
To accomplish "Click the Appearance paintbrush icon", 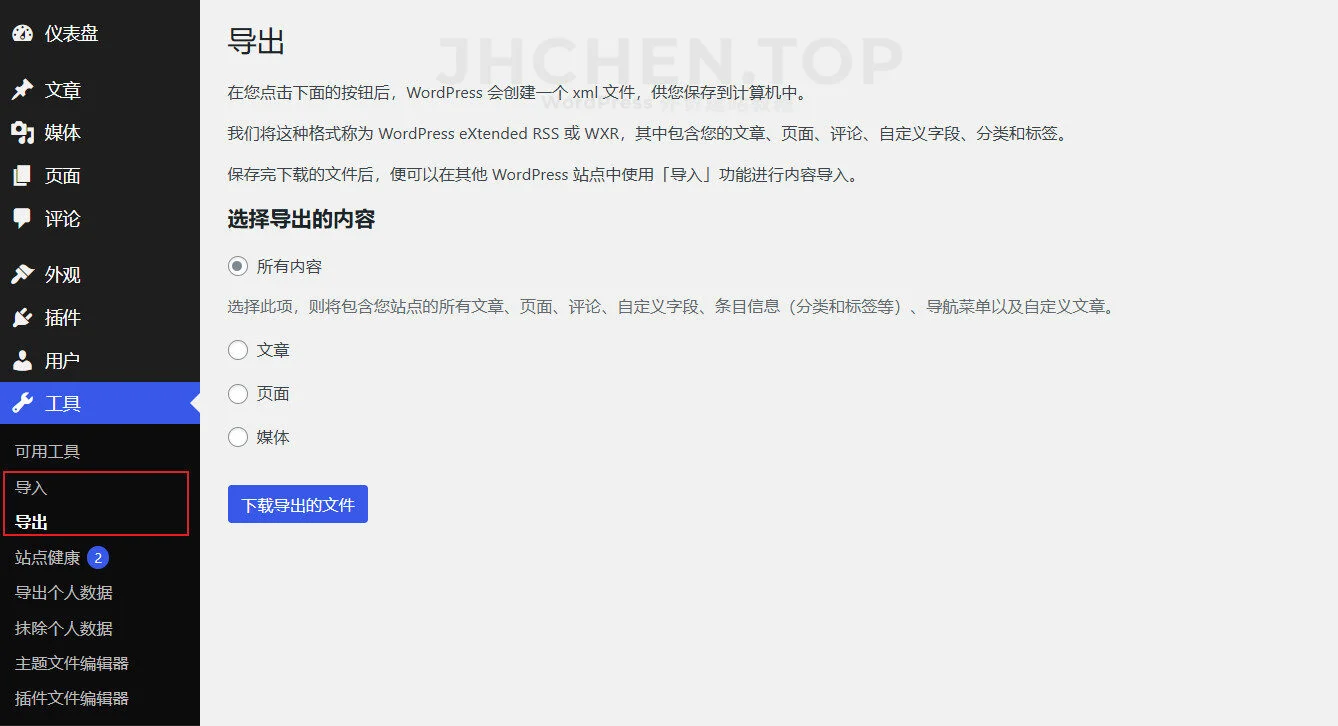I will pos(22,274).
